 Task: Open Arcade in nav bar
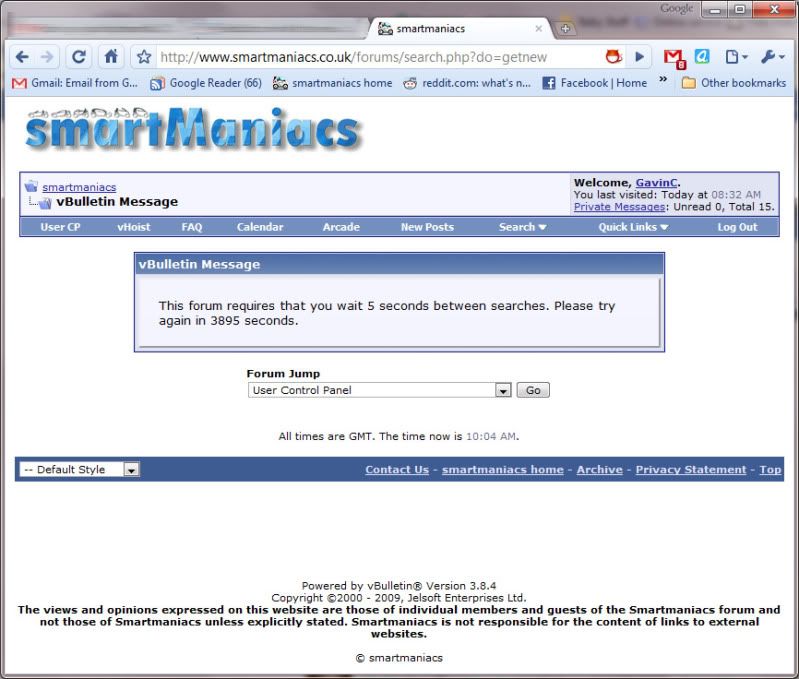click(x=341, y=227)
